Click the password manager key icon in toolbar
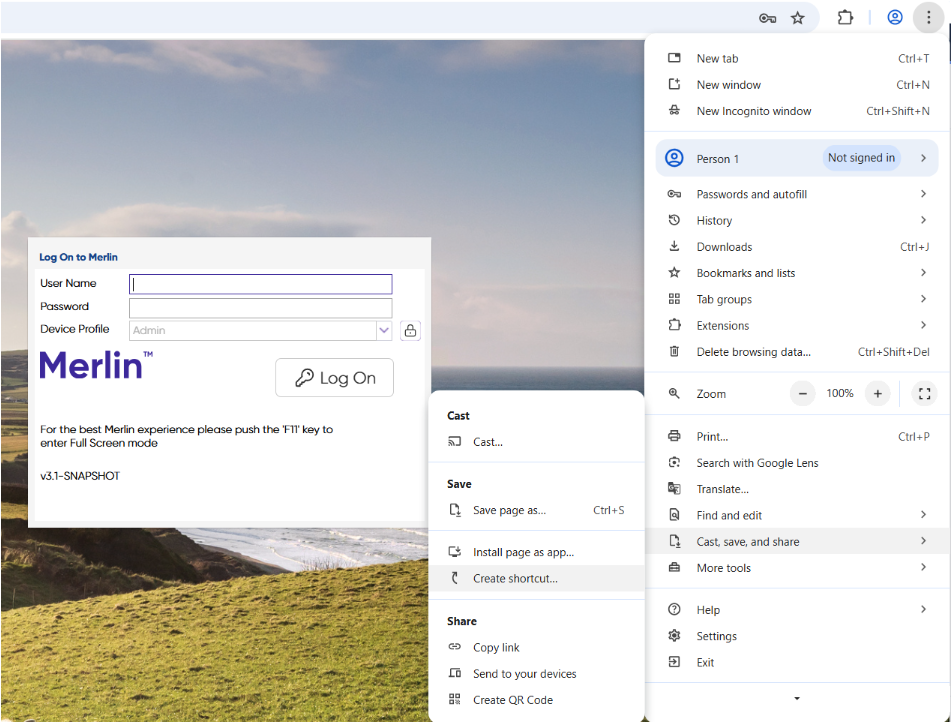The image size is (951, 723). (x=767, y=18)
